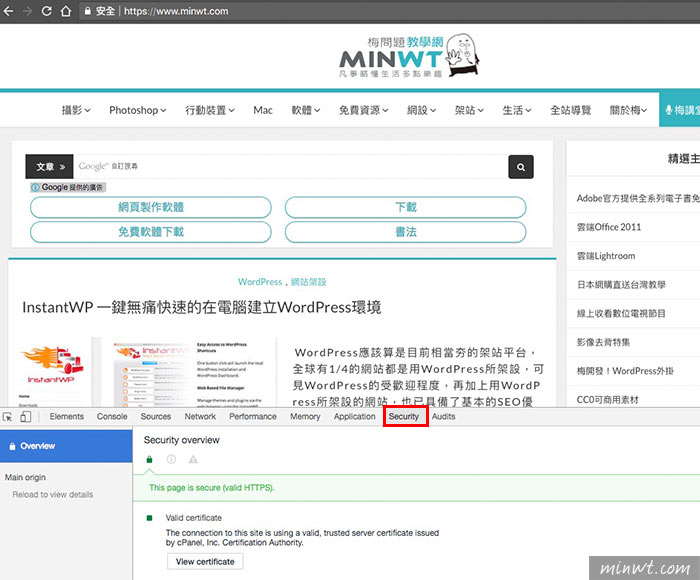Click the View certificate button

(205, 562)
